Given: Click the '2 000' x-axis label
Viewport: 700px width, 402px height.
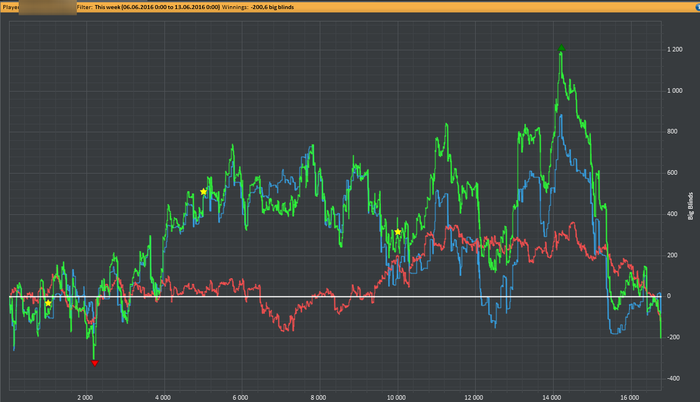Looking at the screenshot, I should click(85, 398).
